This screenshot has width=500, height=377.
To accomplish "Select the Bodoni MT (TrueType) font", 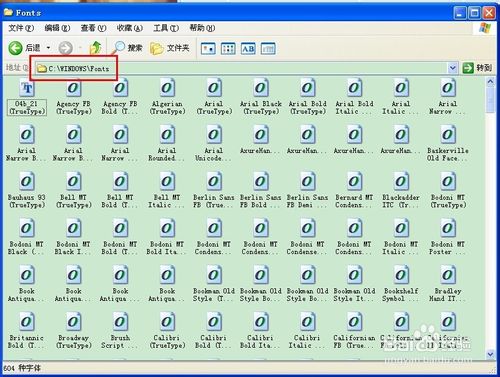I will click(448, 190).
